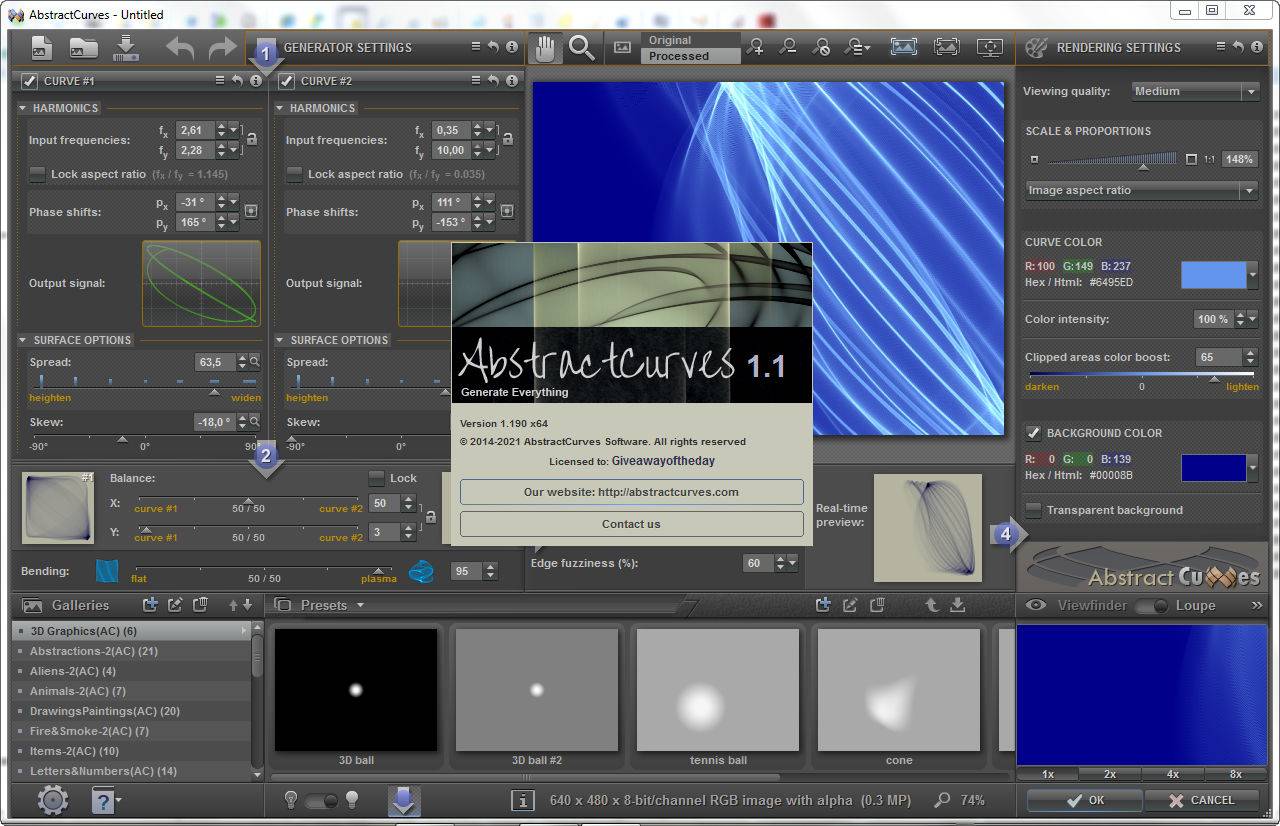Open the Generator Settings hamburger menu
The width and height of the screenshot is (1280, 826).
click(x=477, y=47)
